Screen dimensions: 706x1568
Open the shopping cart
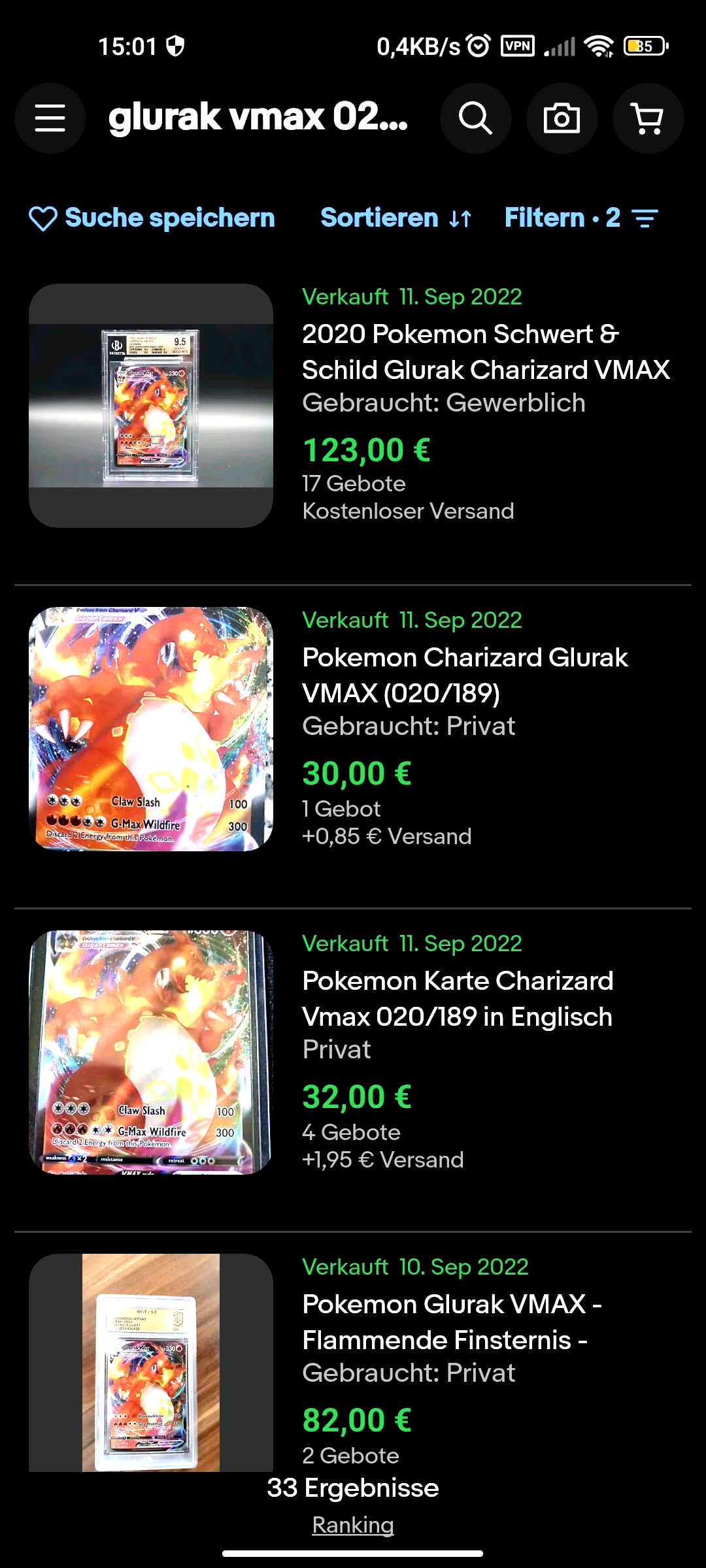tap(648, 118)
